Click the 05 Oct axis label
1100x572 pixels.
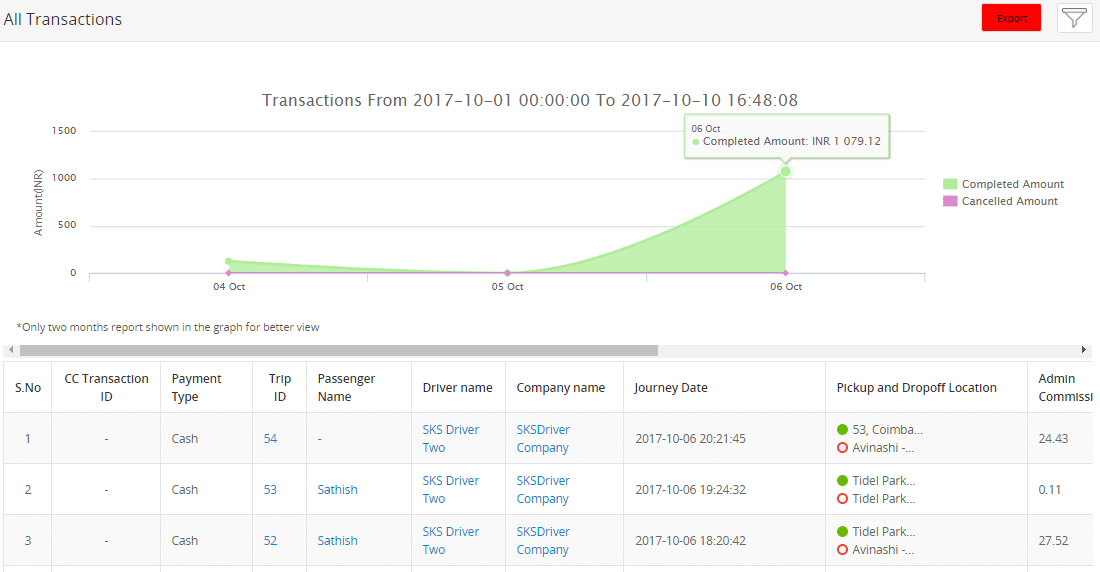tap(507, 287)
